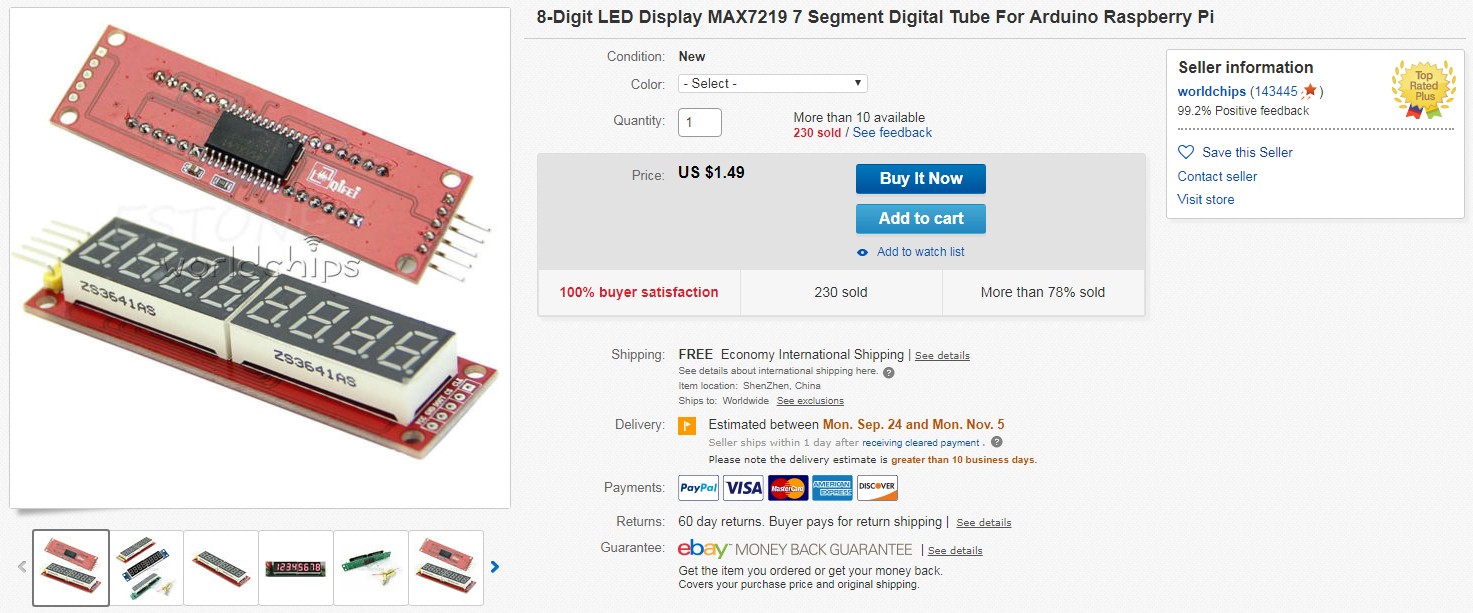Open the Visit store link
Viewport: 1473px width, 613px height.
click(1205, 199)
